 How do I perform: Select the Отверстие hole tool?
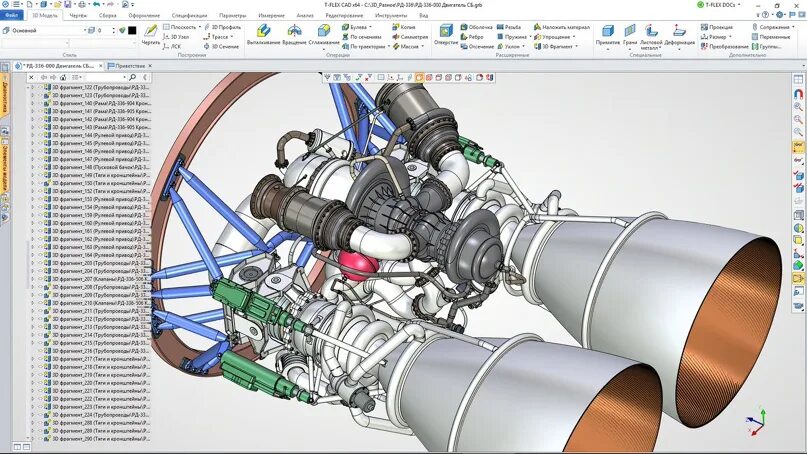click(x=446, y=35)
